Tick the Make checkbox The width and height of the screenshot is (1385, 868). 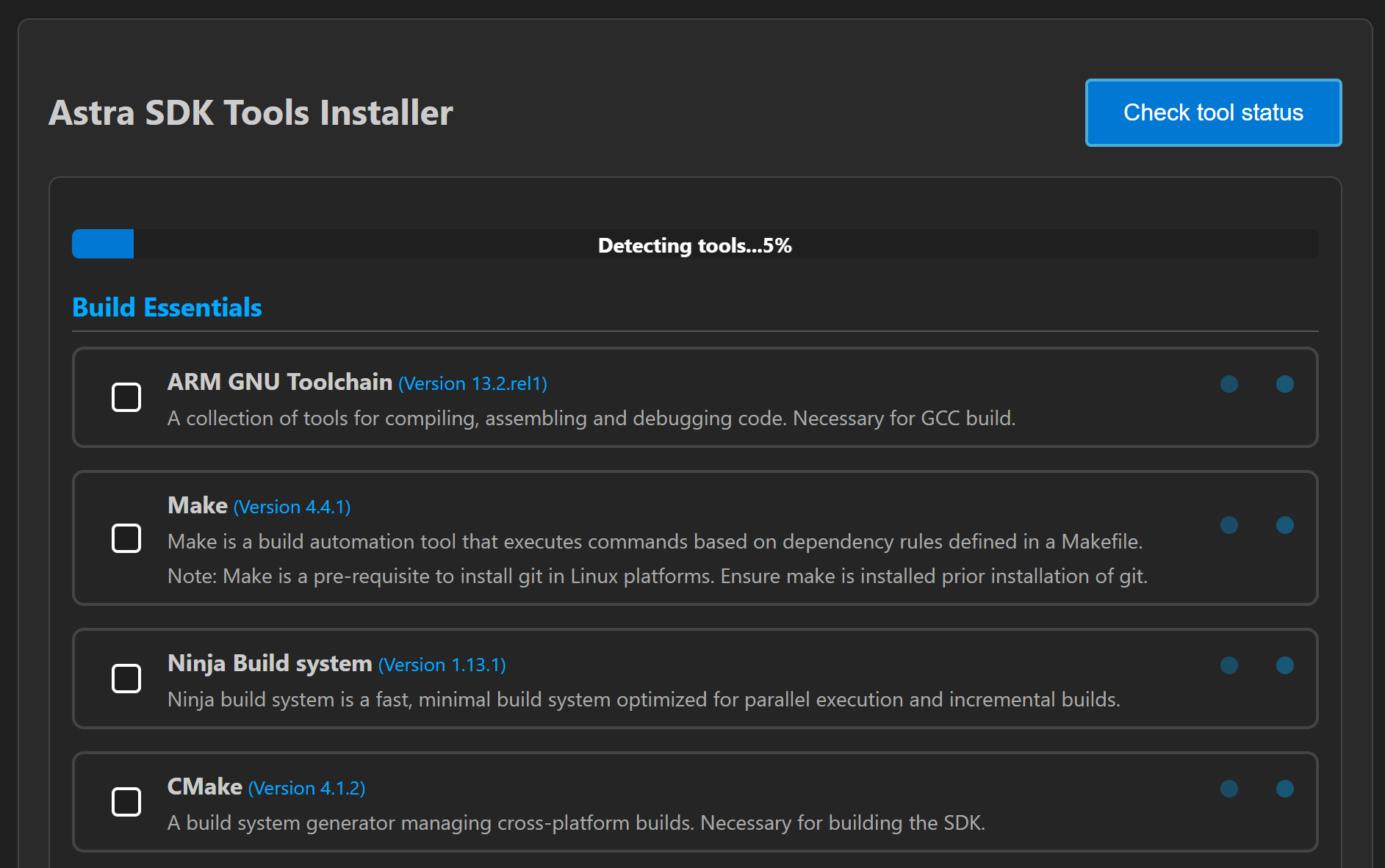click(x=126, y=538)
